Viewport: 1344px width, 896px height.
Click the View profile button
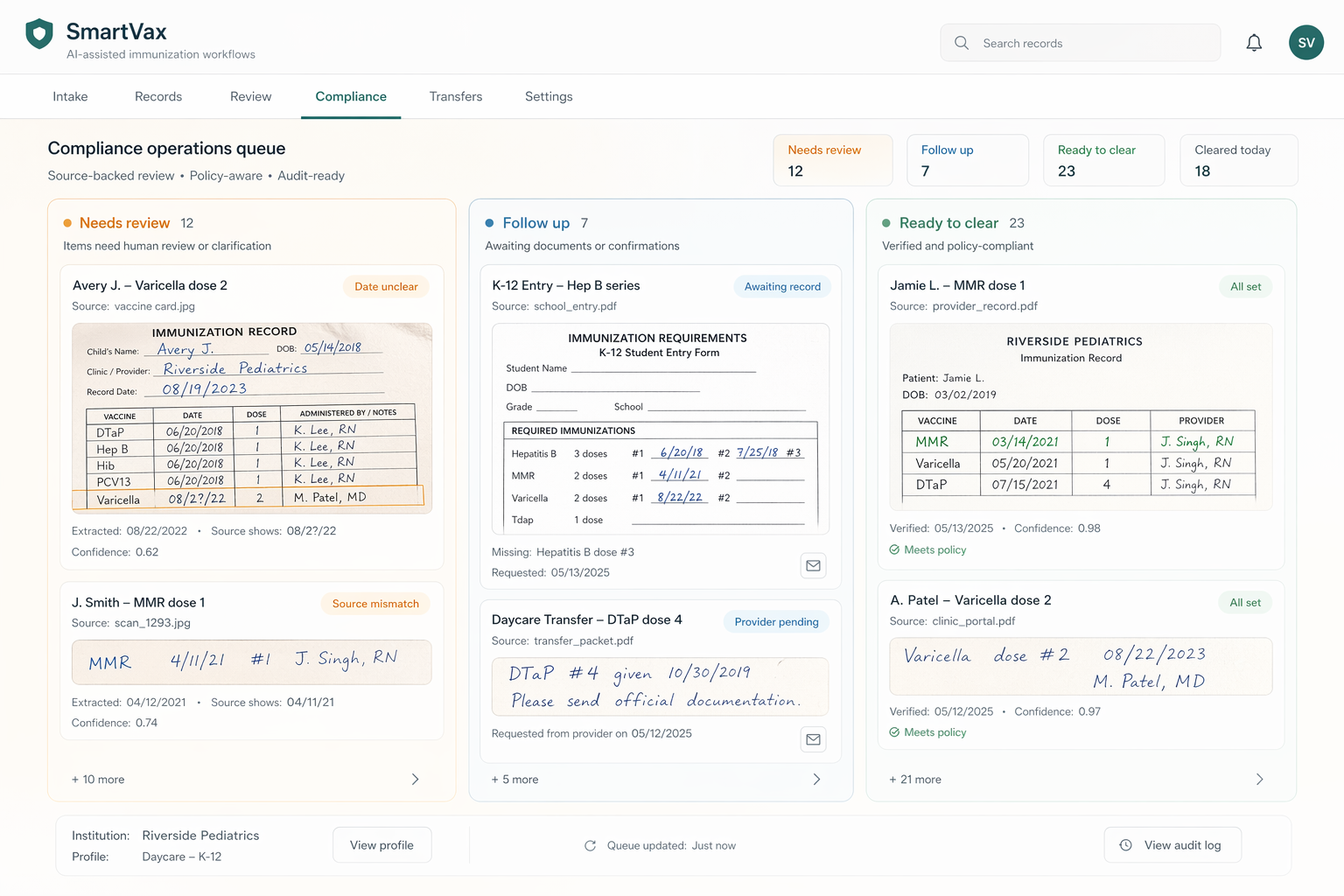(381, 845)
